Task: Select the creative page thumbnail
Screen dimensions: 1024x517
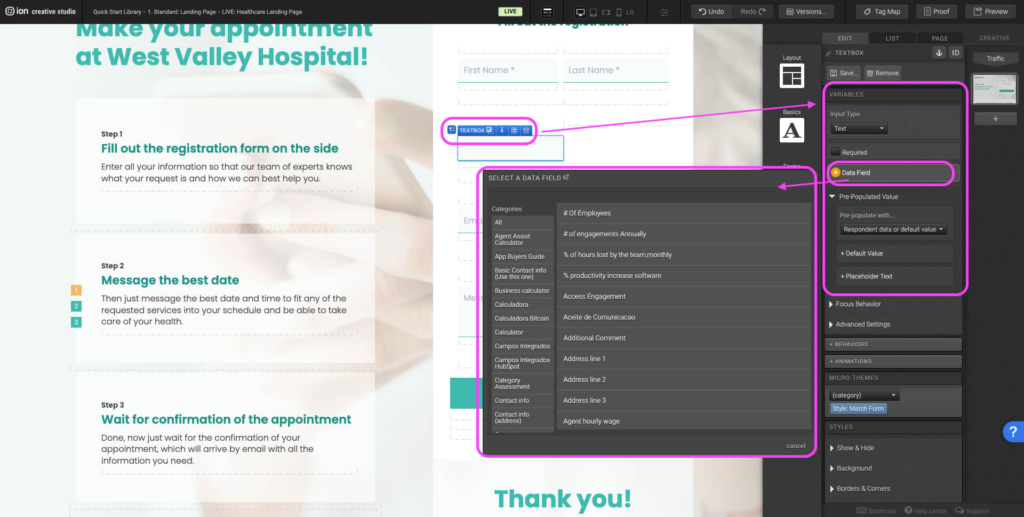Action: [x=995, y=89]
